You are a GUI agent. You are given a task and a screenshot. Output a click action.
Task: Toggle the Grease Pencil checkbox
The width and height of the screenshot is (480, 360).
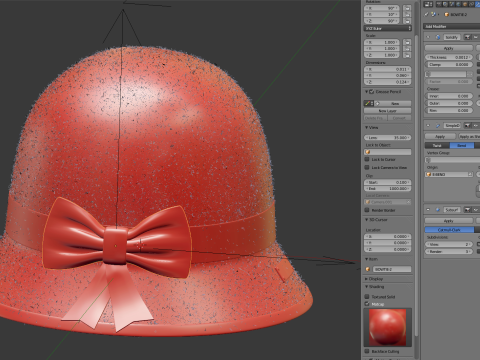click(x=372, y=92)
